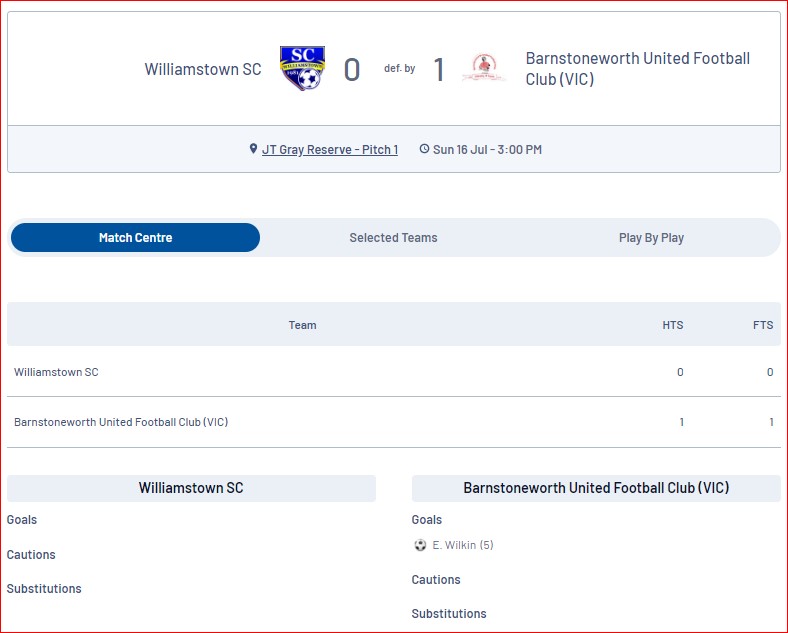This screenshot has width=788, height=633.
Task: Click Barnstoneworth United panel heading
Action: [596, 488]
